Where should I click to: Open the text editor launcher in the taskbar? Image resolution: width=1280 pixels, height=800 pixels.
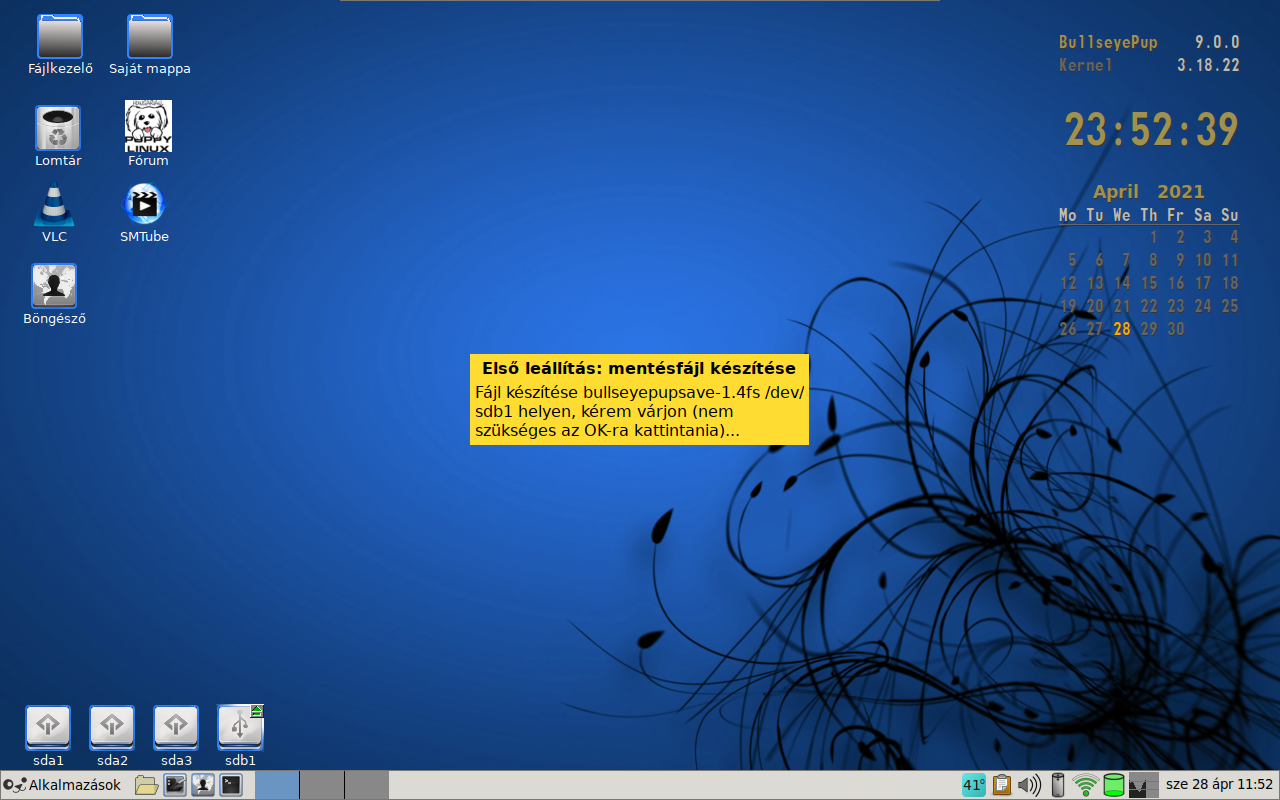(175, 785)
